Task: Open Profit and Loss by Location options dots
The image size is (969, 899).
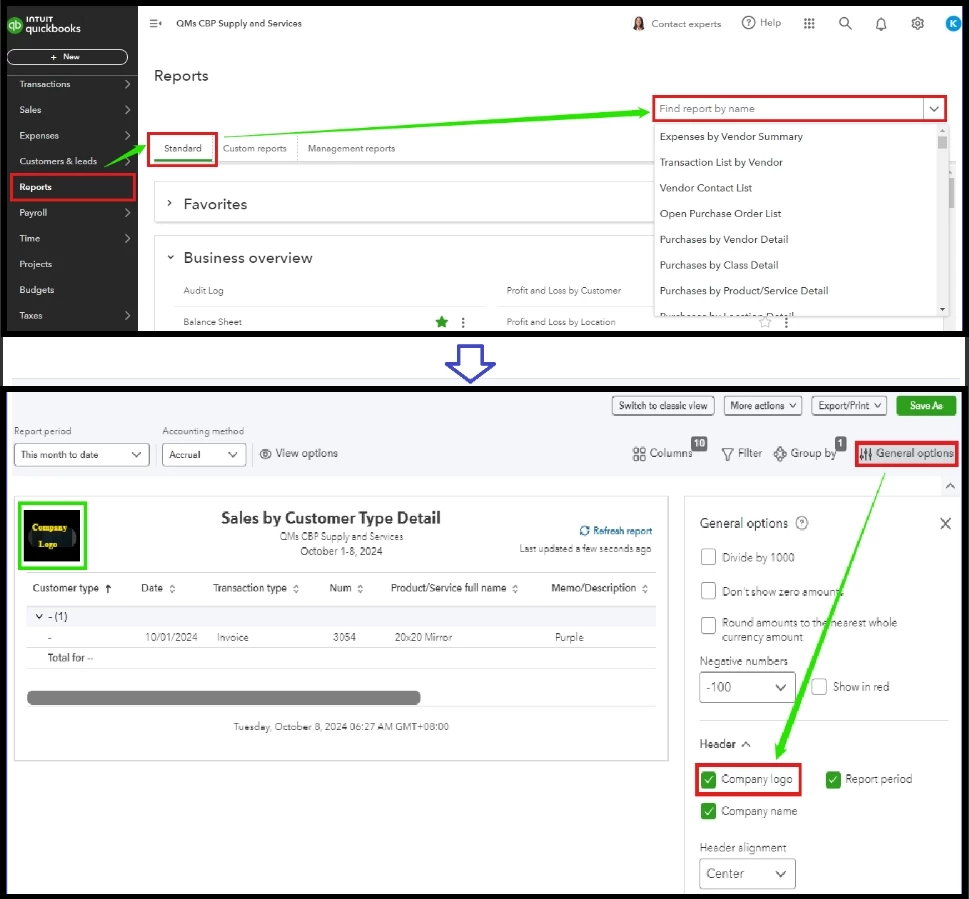Action: coord(786,322)
